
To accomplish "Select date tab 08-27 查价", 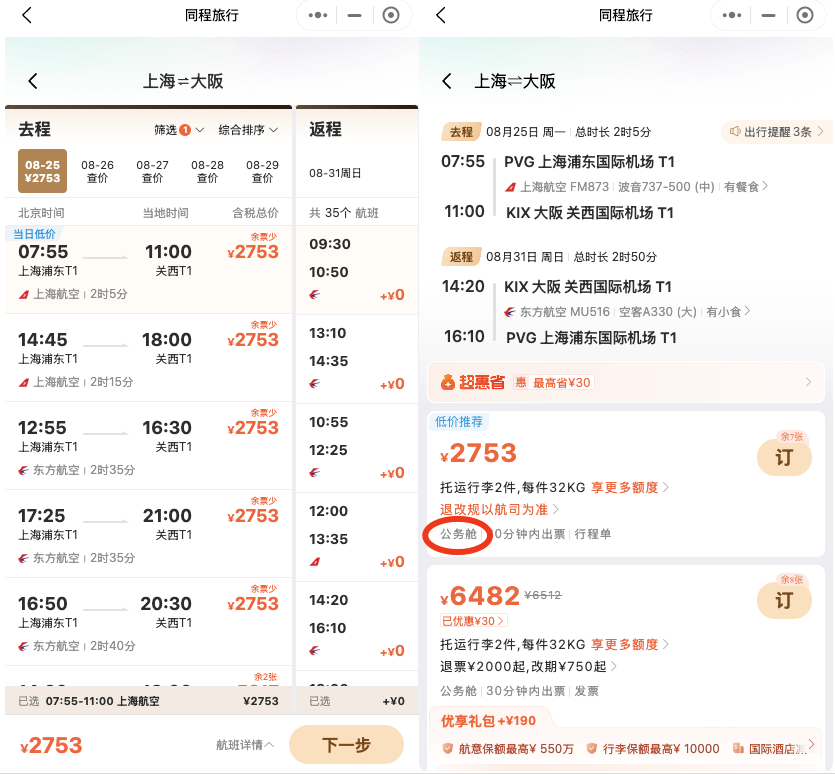I will coord(152,171).
